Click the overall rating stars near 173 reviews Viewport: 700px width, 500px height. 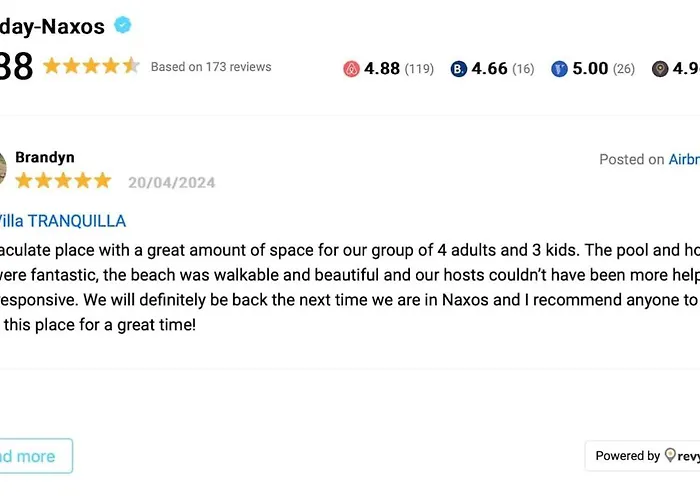91,66
